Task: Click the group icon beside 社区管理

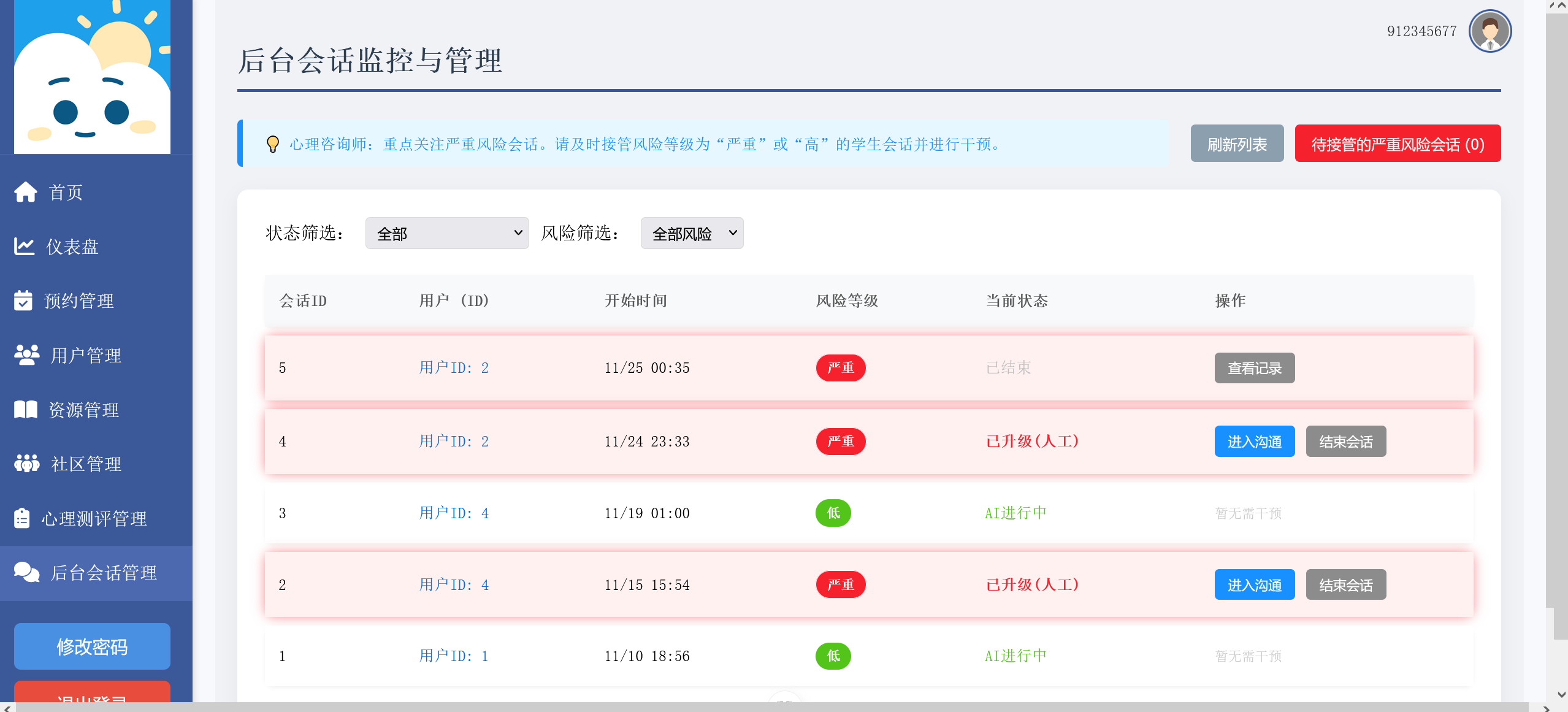Action: 27,464
